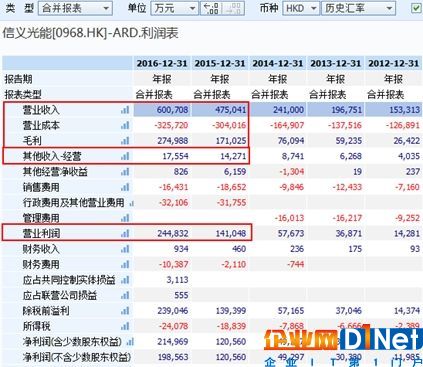Click the 财务费用 row label

click(41, 264)
